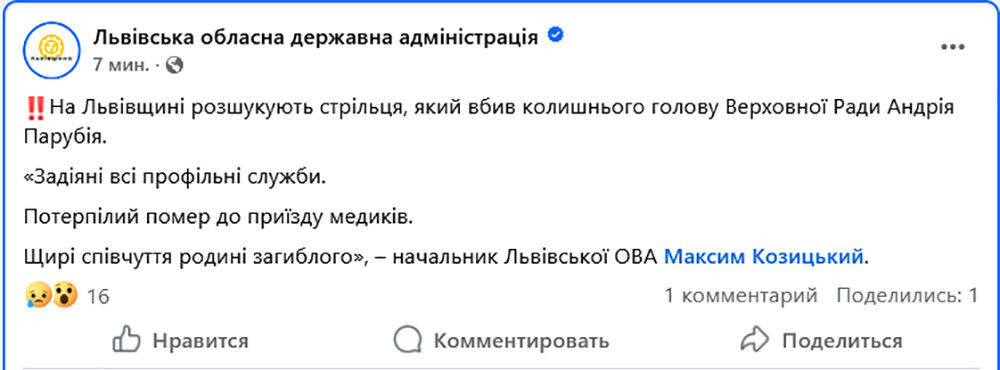Open the page's round profile avatar
Screen dimensions: 1000x370
pyautogui.click(x=52, y=50)
